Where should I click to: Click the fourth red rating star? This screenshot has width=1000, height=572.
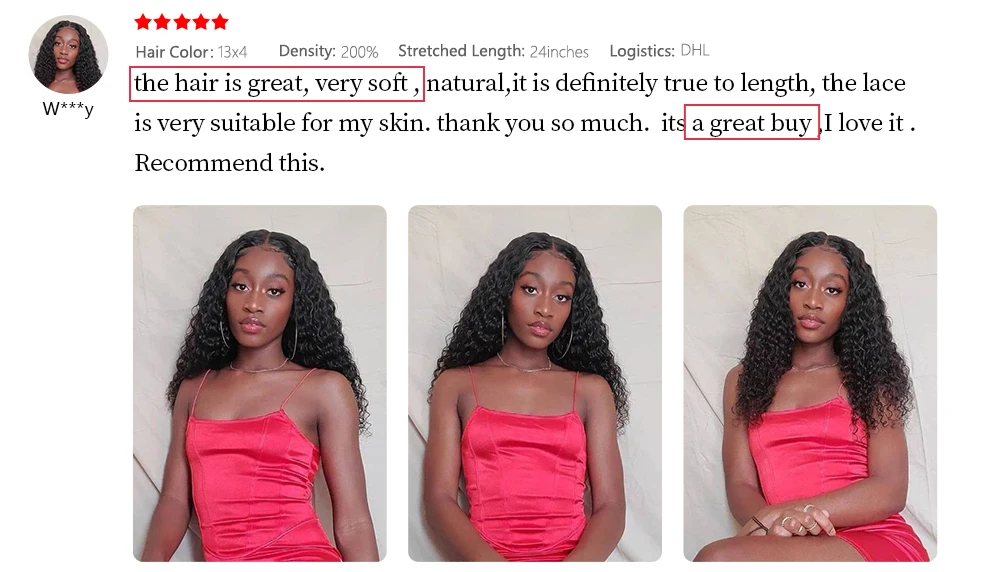[201, 22]
